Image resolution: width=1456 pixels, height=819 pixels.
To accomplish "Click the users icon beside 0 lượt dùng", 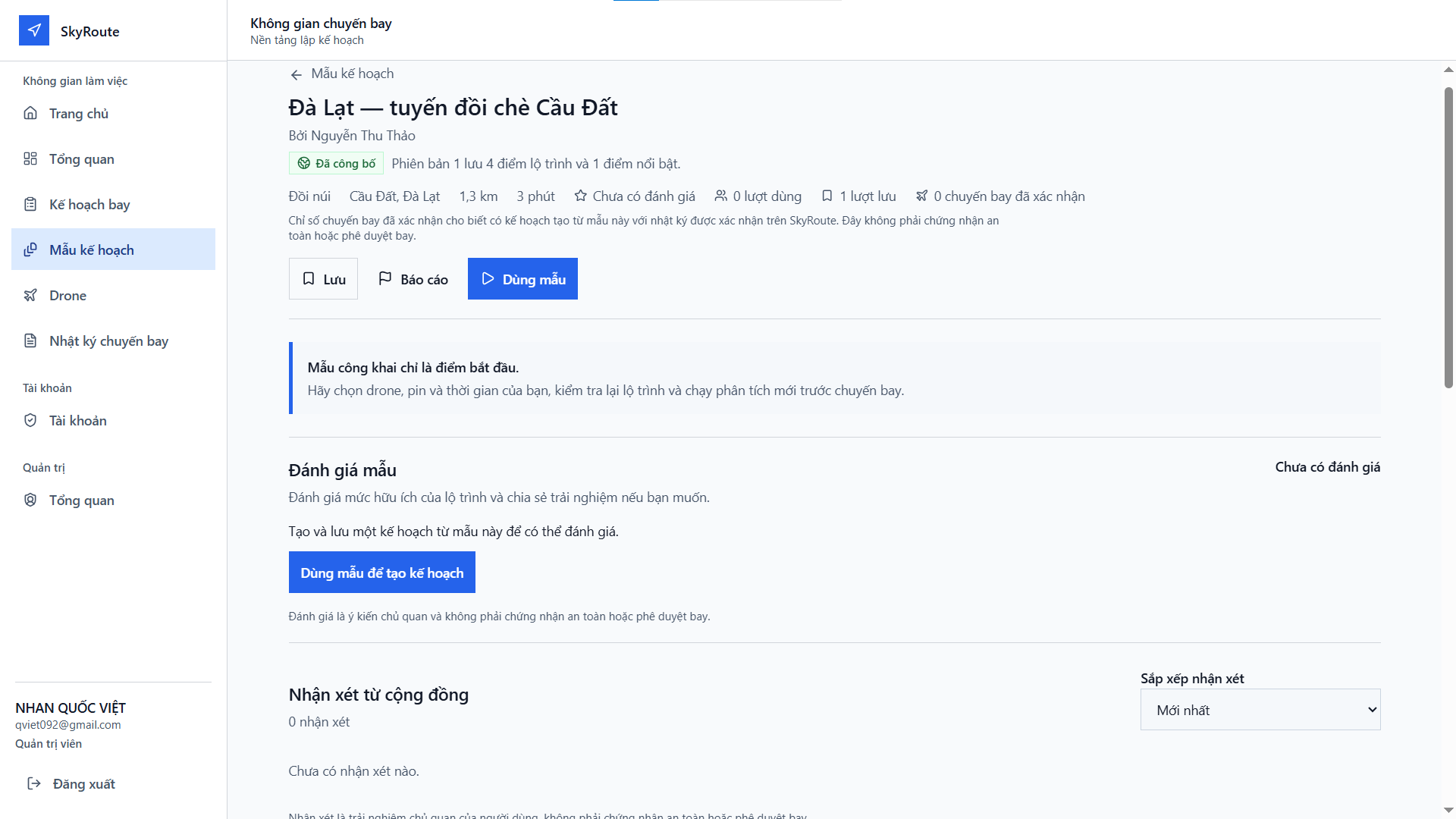I will [720, 196].
